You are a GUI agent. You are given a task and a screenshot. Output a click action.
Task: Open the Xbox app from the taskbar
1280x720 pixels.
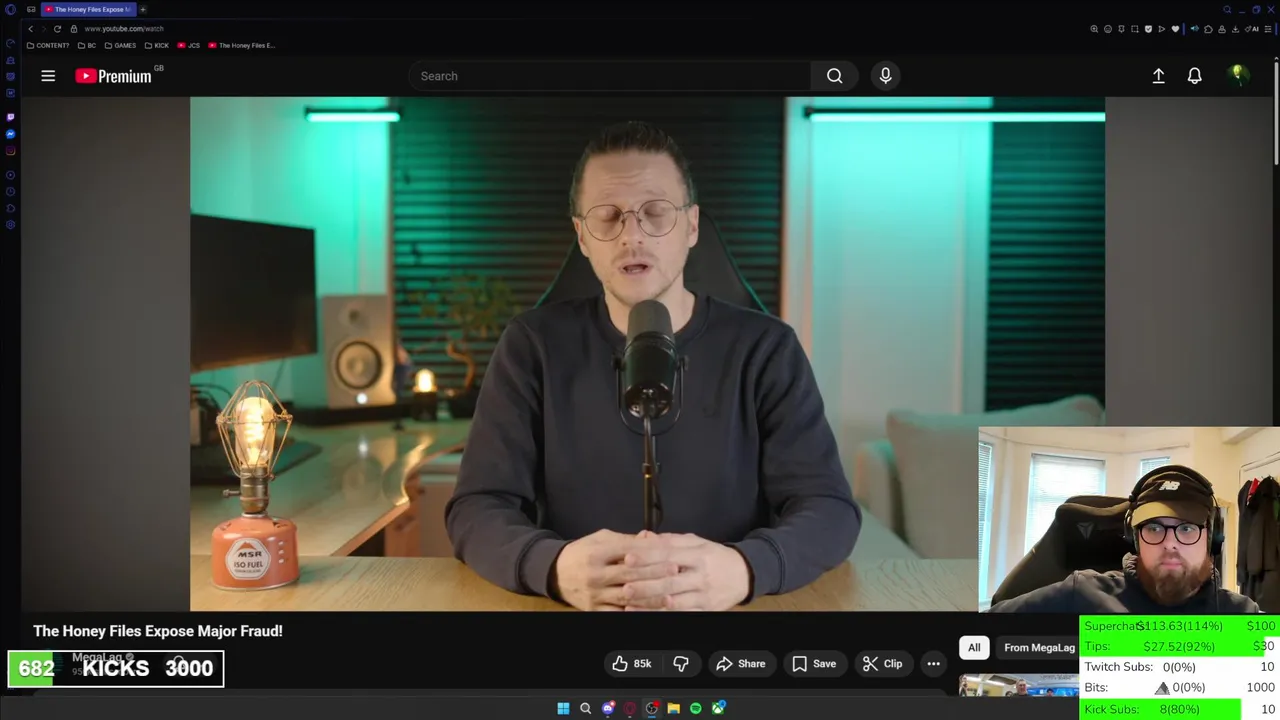[x=718, y=708]
